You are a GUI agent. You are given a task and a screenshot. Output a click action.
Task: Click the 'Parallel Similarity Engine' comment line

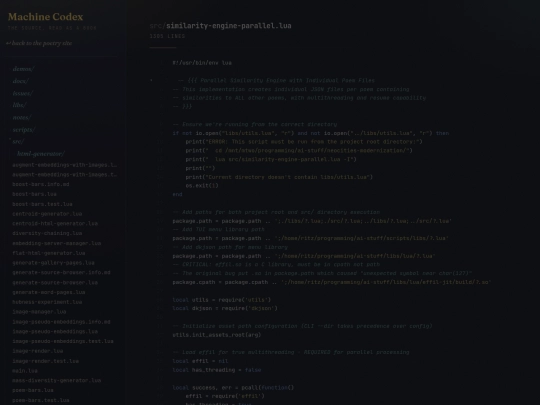277,80
